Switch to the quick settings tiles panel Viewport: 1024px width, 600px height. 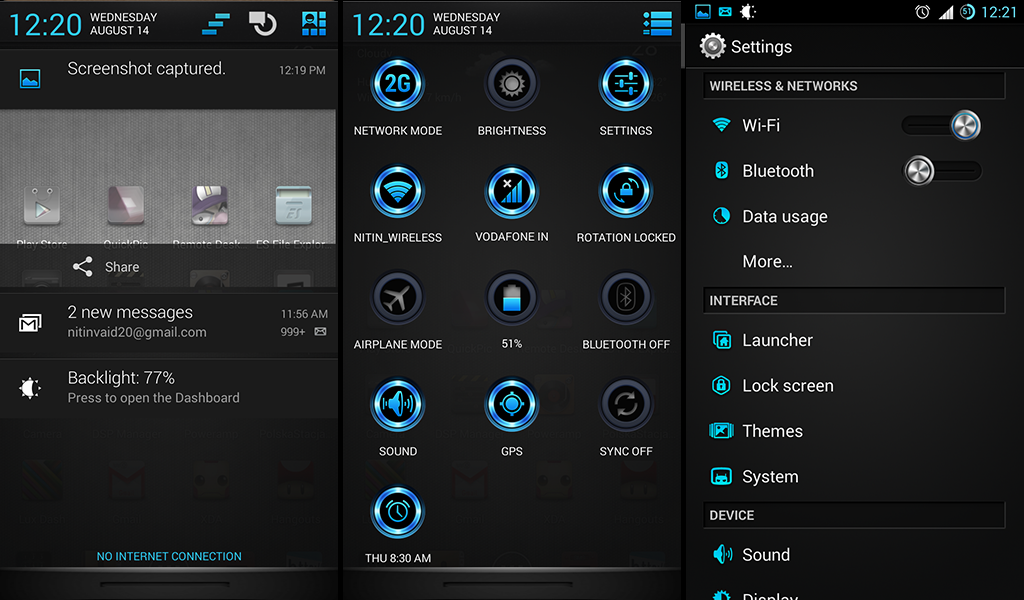[314, 24]
